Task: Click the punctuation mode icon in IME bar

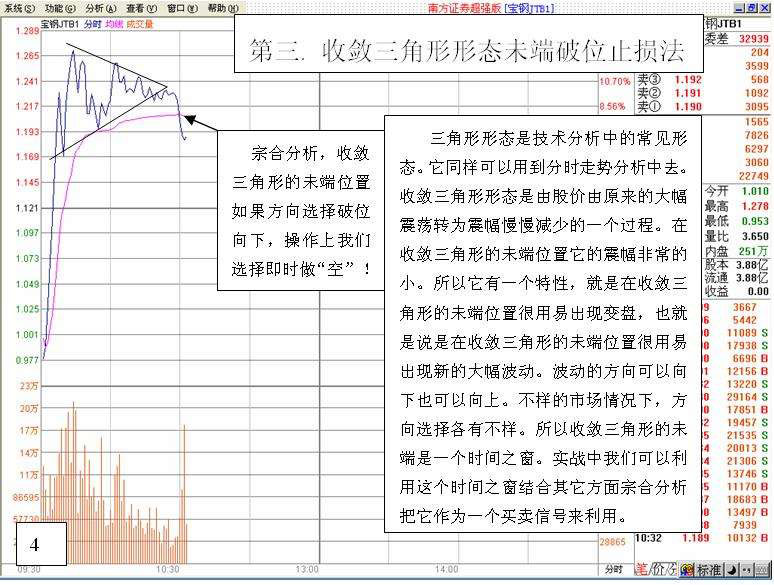Action: click(x=747, y=570)
